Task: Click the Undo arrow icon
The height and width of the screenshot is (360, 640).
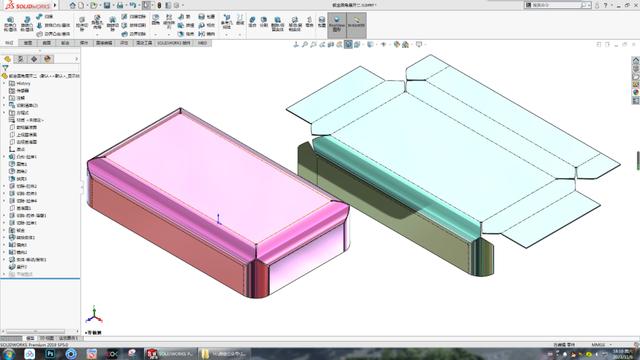Action: [x=133, y=5]
